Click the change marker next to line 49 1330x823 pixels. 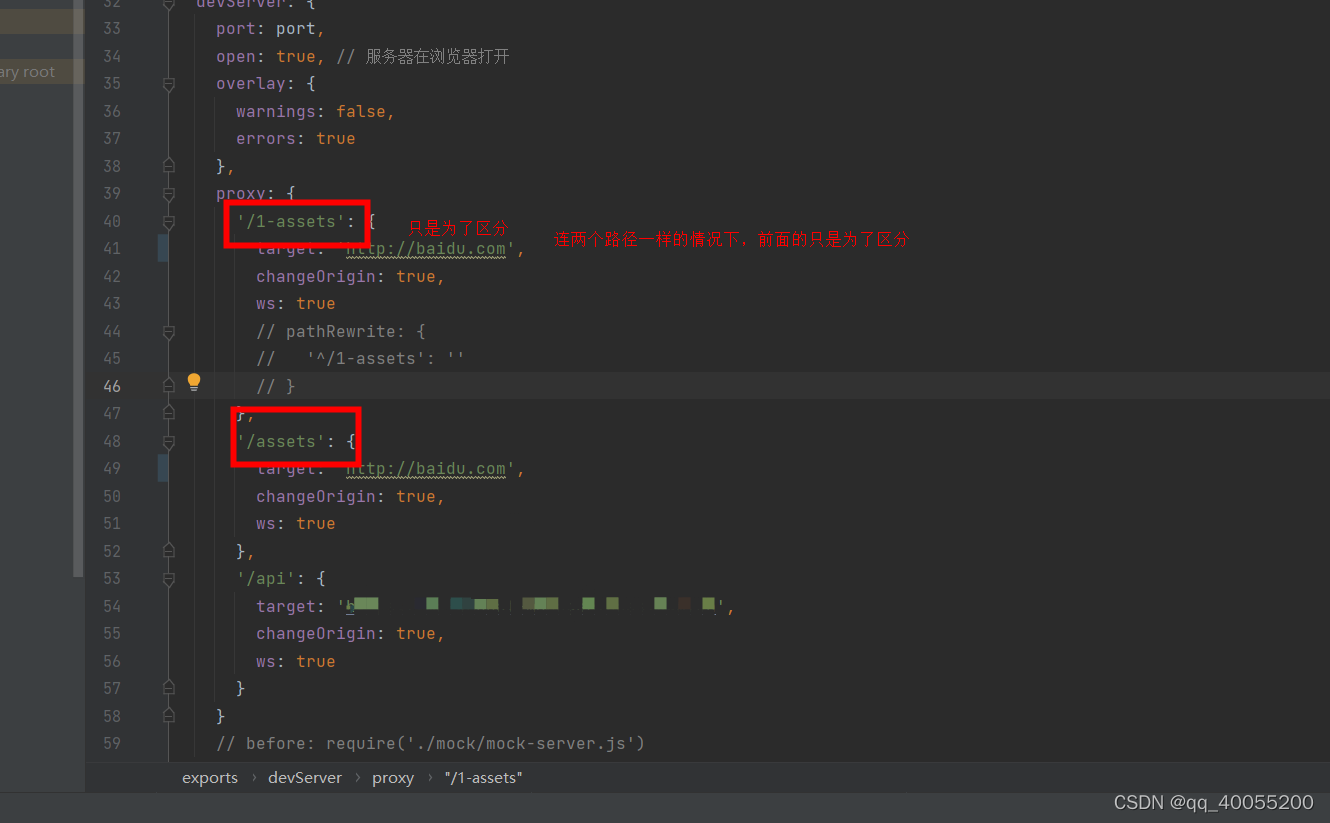click(163, 468)
